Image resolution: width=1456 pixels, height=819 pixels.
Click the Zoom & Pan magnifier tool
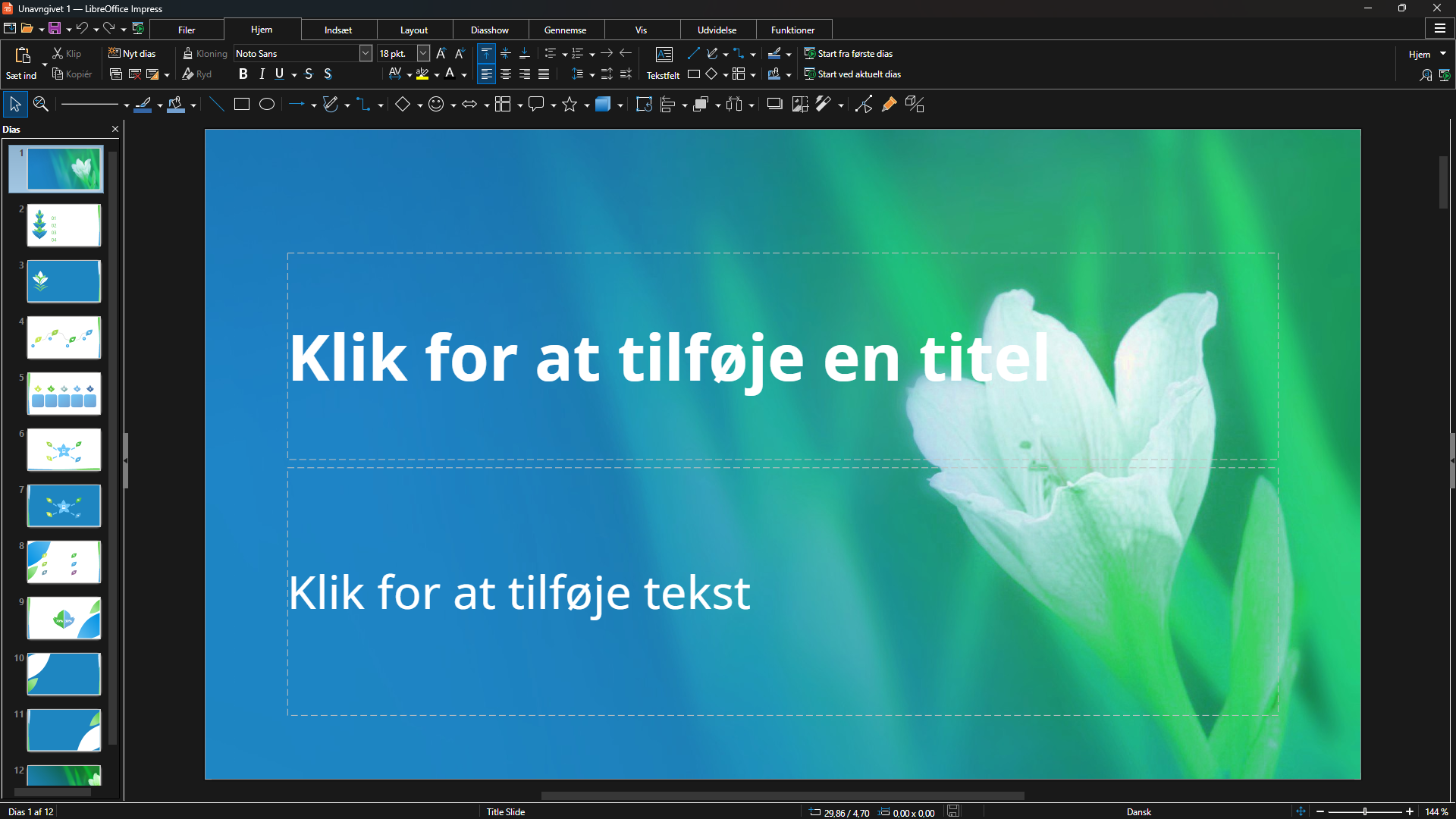coord(41,105)
